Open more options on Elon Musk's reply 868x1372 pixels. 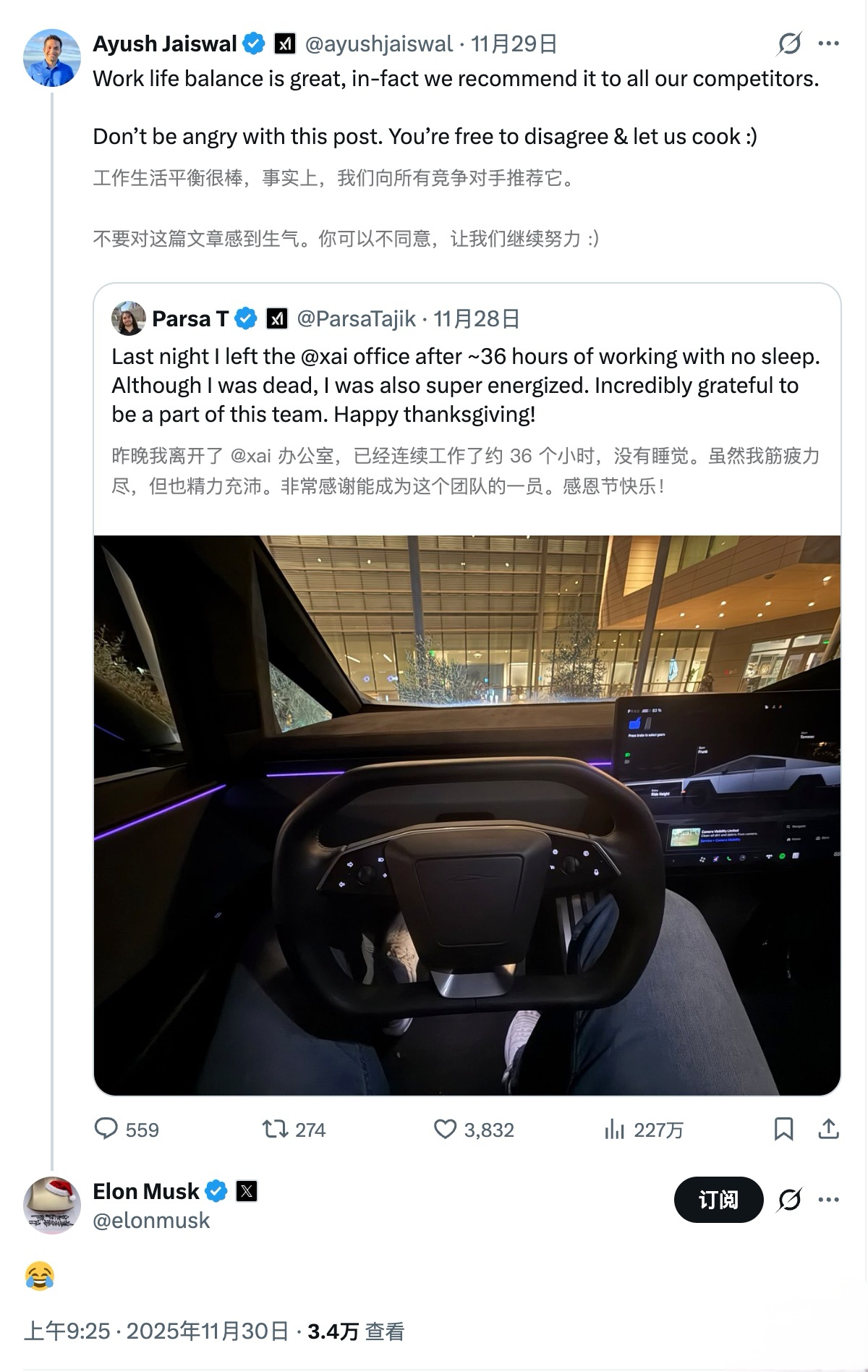pyautogui.click(x=828, y=1200)
